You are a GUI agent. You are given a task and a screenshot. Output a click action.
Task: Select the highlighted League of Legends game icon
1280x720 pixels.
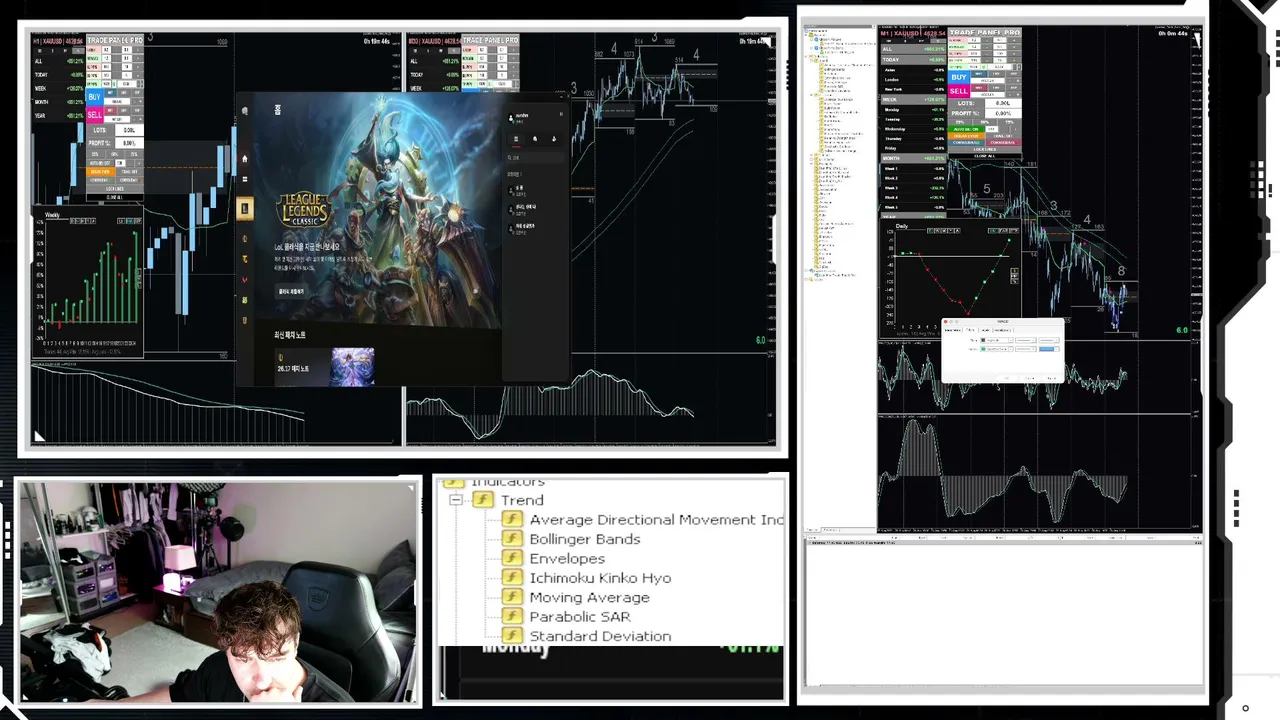245,208
